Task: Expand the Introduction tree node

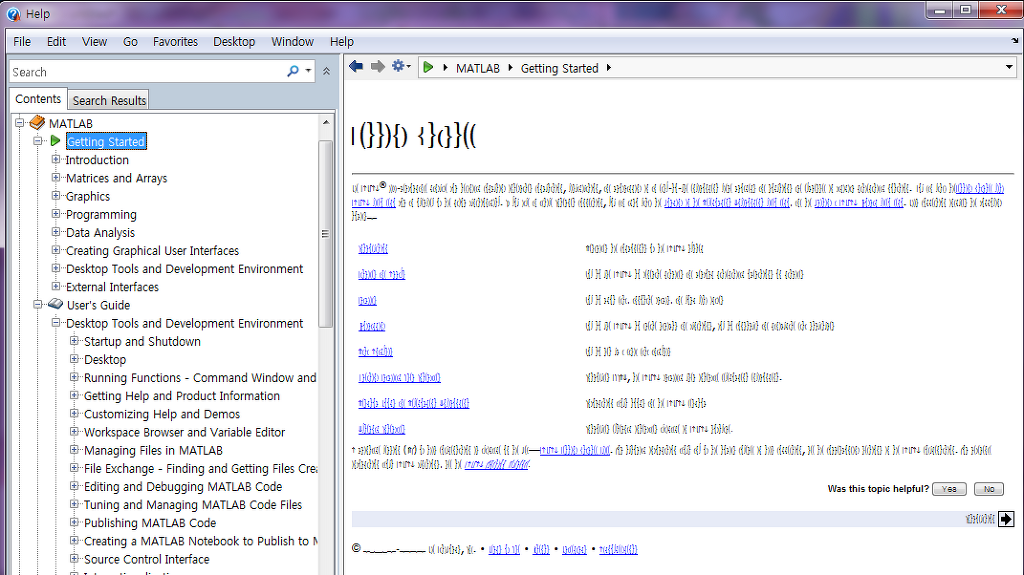Action: click(x=56, y=159)
